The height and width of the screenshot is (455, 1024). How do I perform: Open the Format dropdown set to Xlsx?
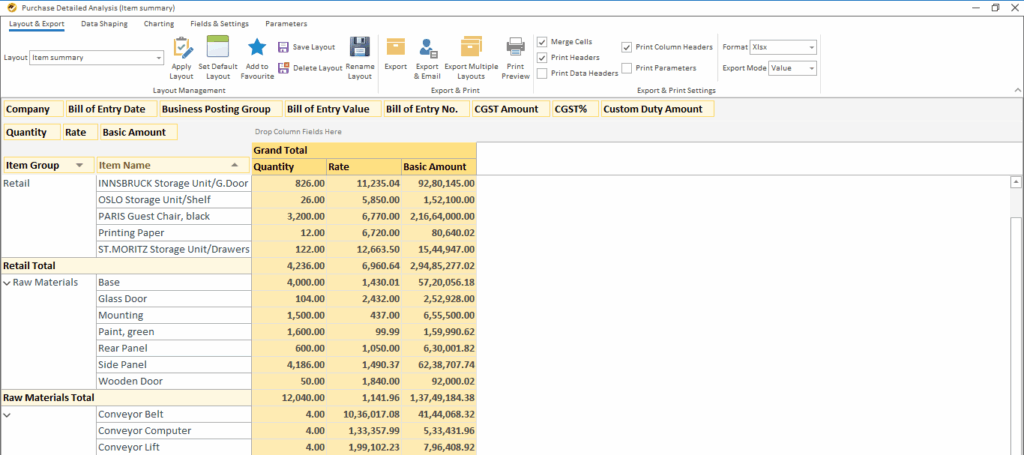click(811, 47)
